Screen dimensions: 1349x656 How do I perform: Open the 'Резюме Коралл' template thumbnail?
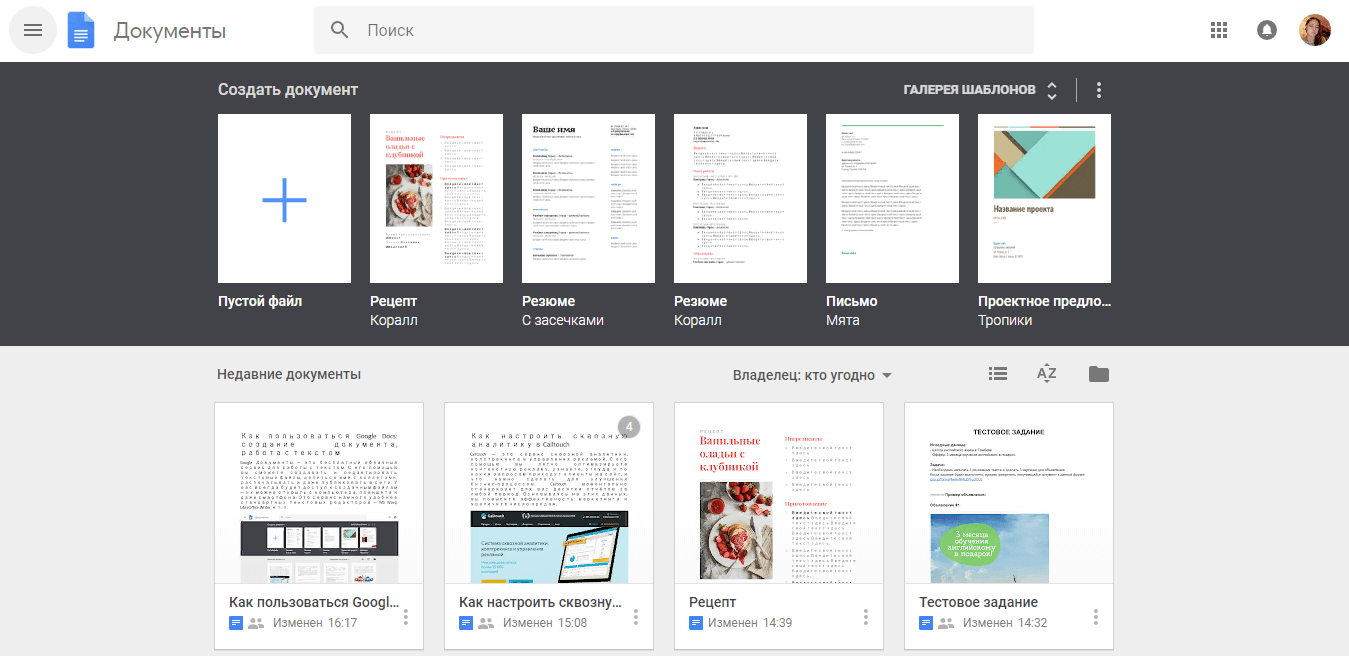pos(740,198)
